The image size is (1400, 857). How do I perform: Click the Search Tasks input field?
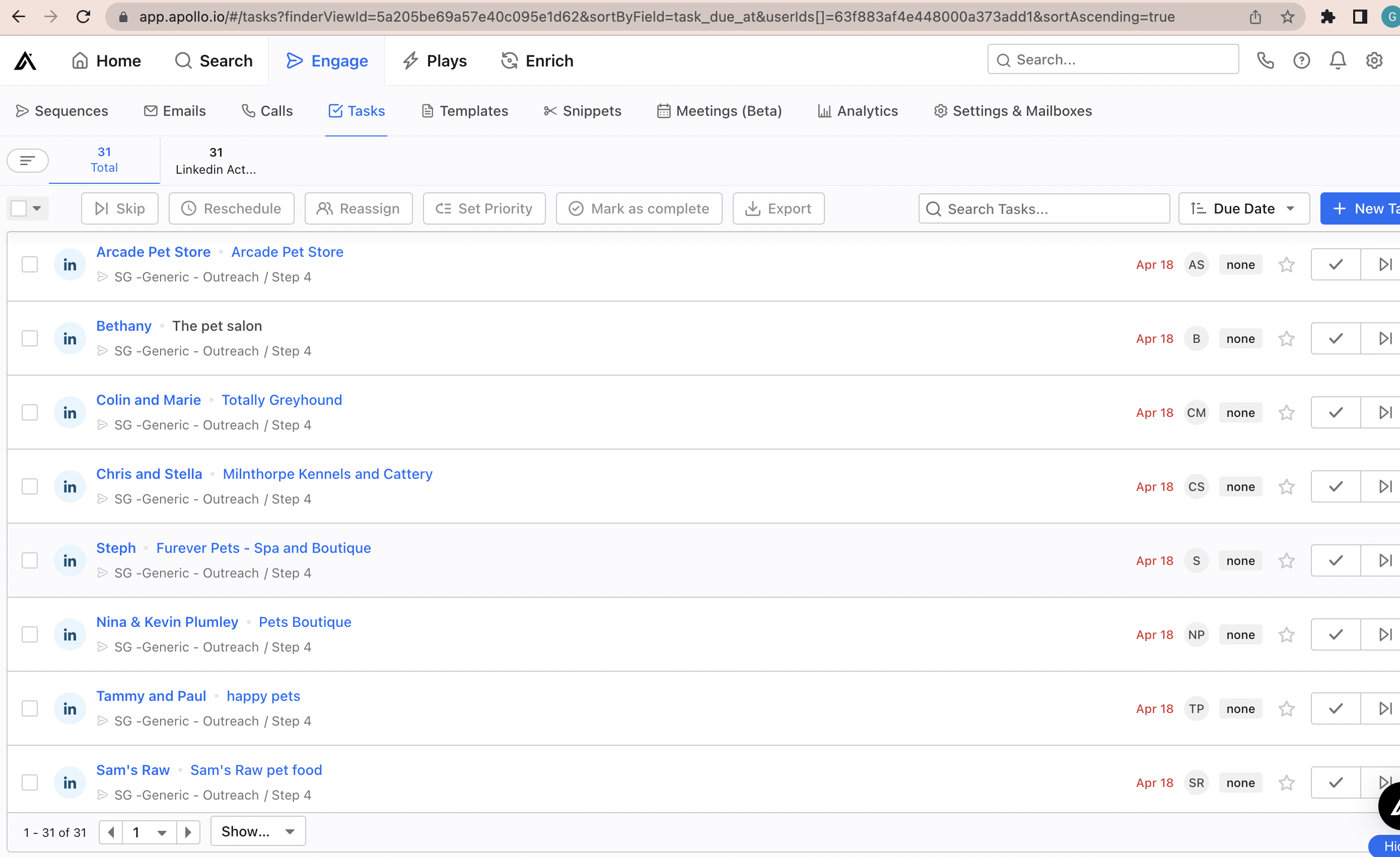click(1044, 208)
